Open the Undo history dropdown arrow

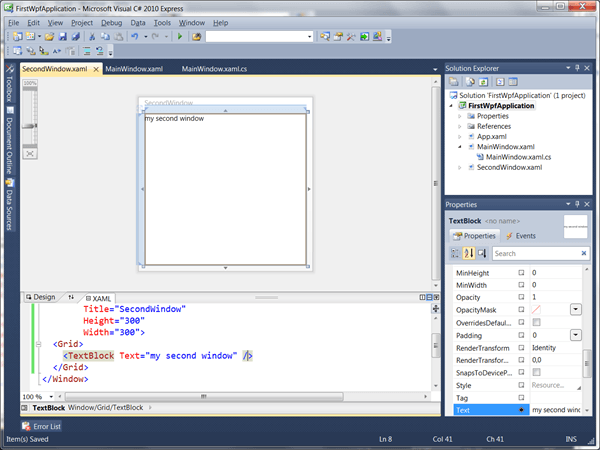click(146, 37)
